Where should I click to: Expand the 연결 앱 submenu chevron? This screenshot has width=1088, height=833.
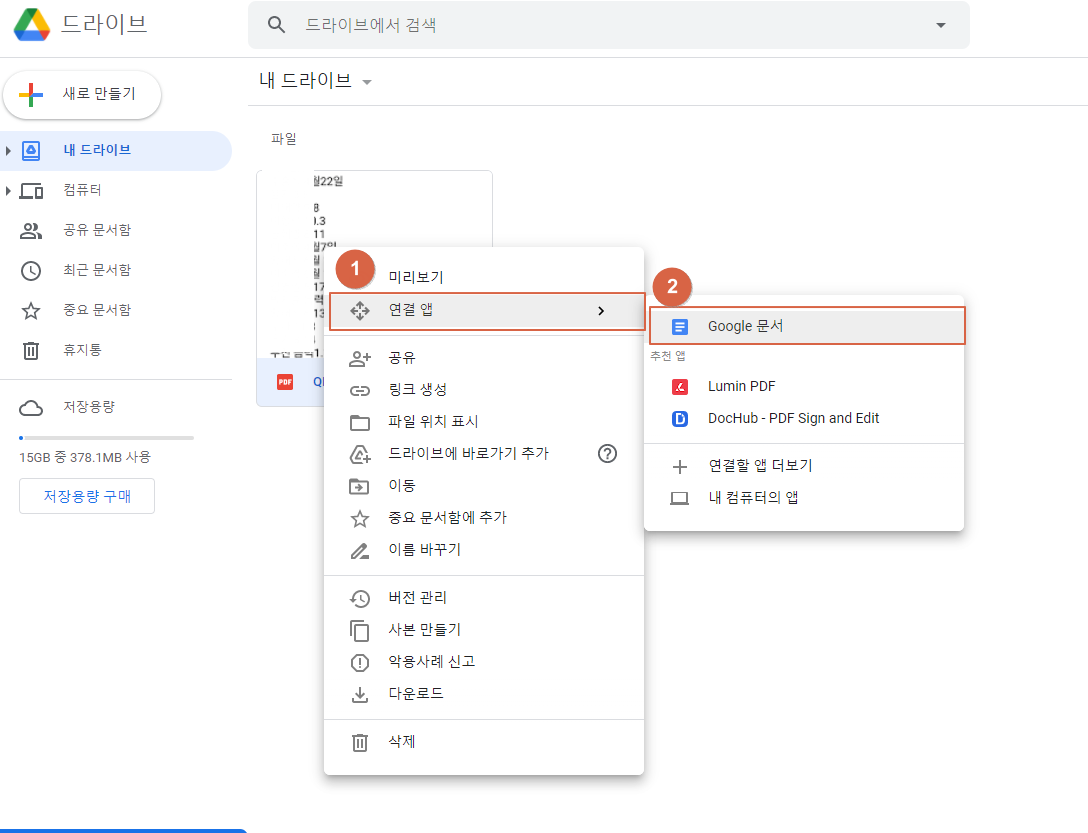(x=601, y=311)
